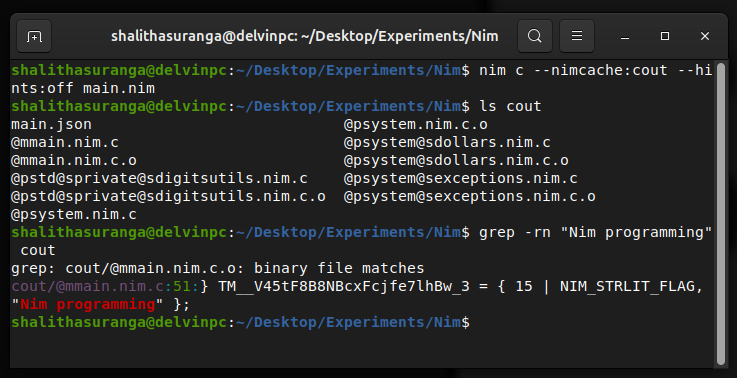The width and height of the screenshot is (737, 378).
Task: Click the 'ls cout' command text
Action: click(x=510, y=106)
